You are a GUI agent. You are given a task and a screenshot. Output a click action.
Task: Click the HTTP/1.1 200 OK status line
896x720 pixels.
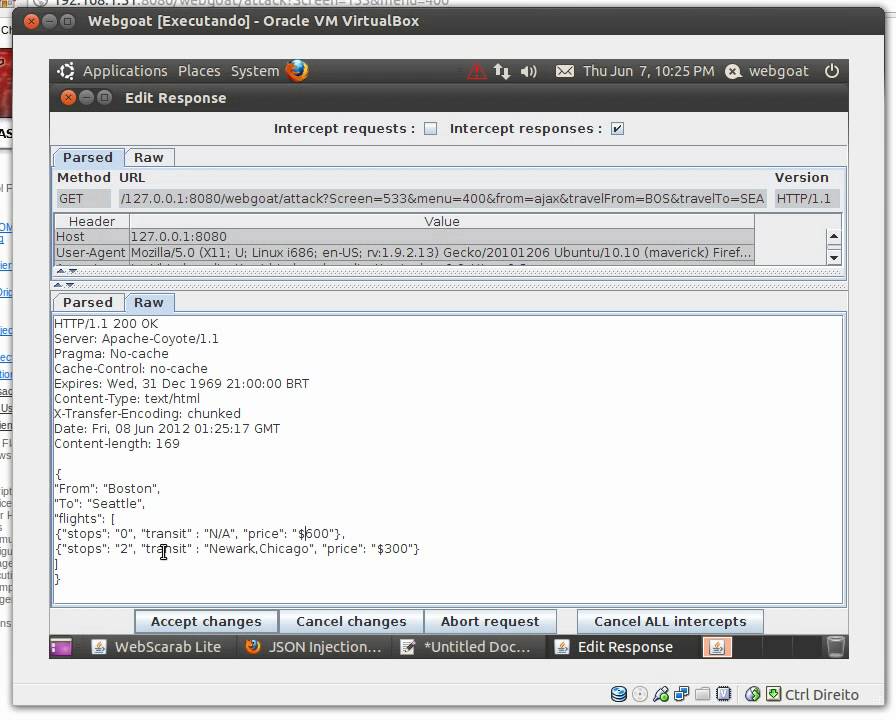[x=106, y=324]
